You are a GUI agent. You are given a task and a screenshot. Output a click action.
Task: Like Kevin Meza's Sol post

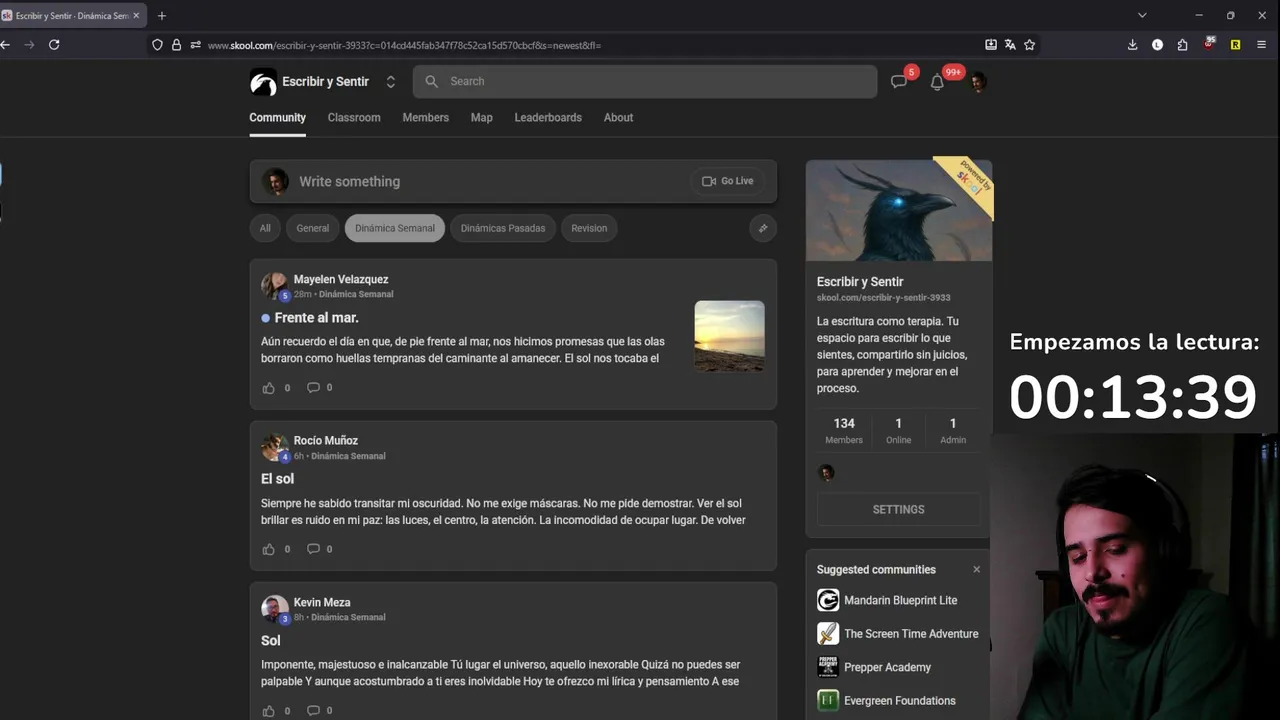pyautogui.click(x=268, y=711)
